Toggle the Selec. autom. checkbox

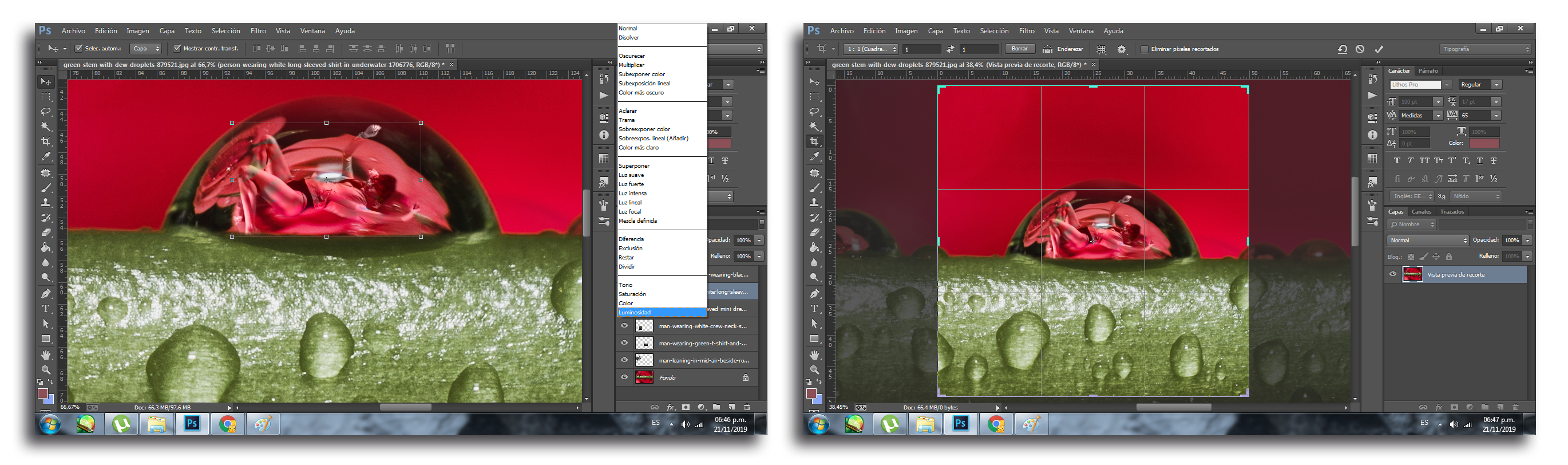tap(78, 49)
